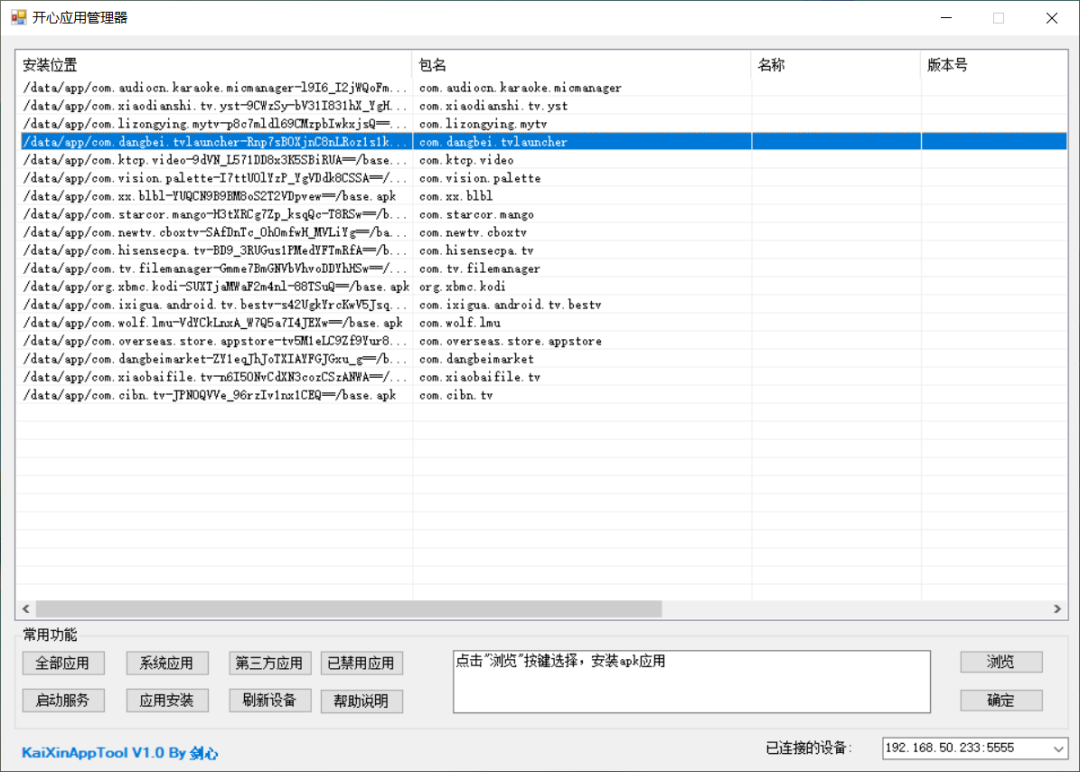The height and width of the screenshot is (772, 1080).
Task: Pick the com.wolf.lmu package row
Action: pos(541,322)
